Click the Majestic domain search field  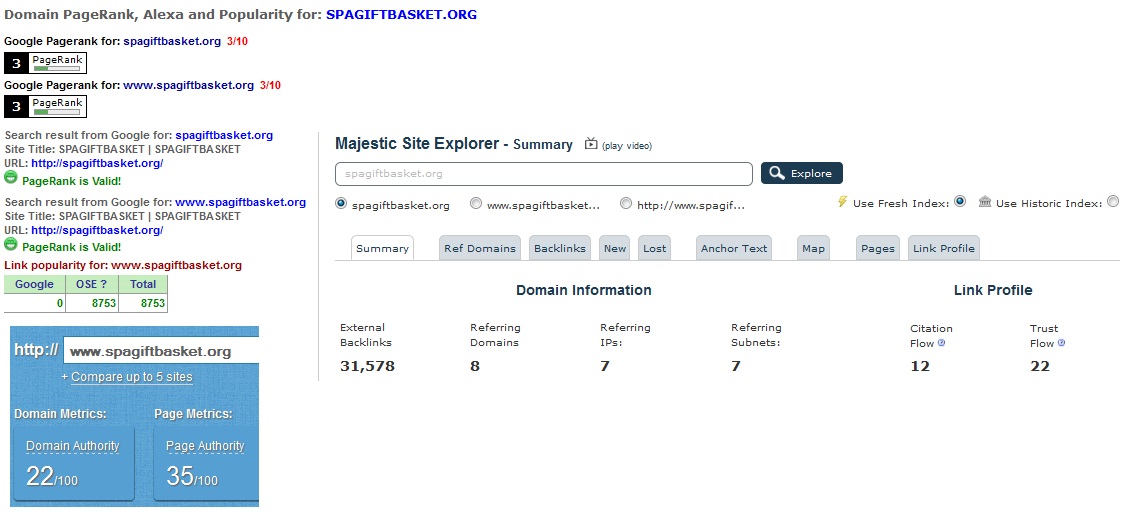pyautogui.click(x=544, y=174)
